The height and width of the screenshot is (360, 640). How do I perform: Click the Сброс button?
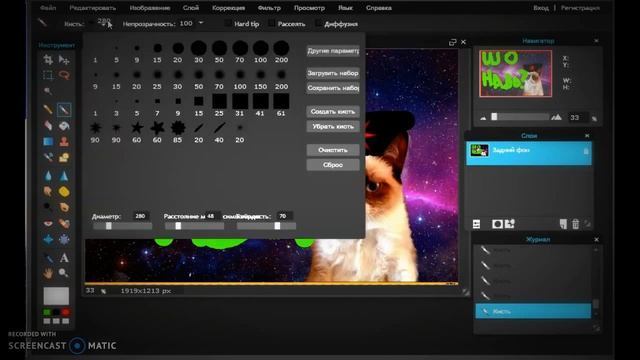tap(333, 165)
